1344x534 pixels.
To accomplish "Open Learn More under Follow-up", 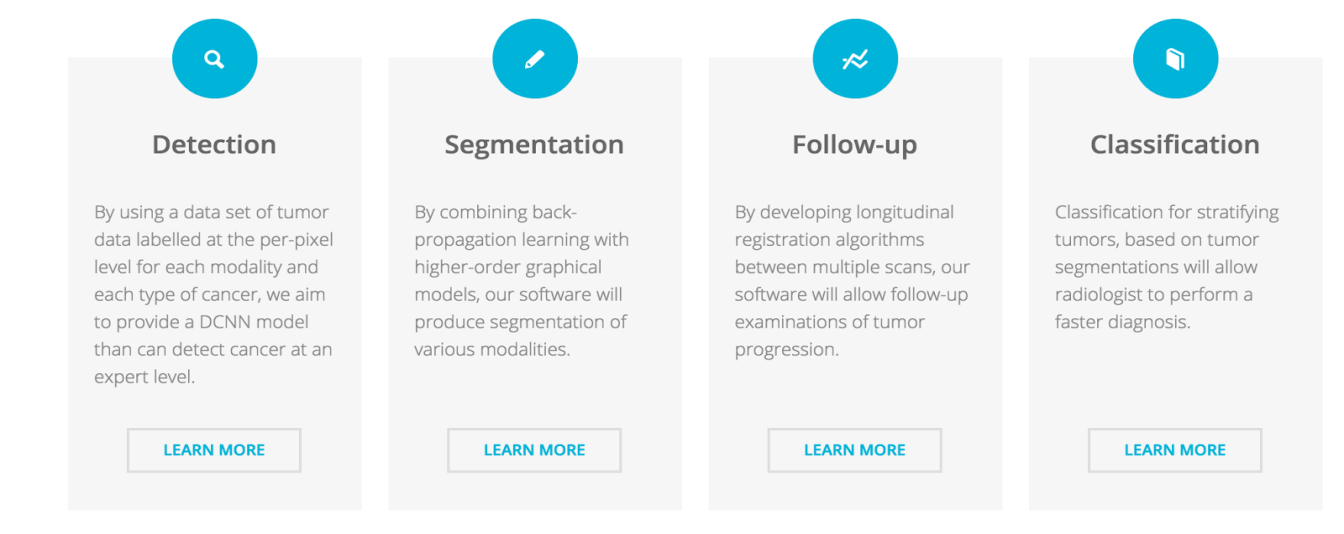I will [855, 450].
